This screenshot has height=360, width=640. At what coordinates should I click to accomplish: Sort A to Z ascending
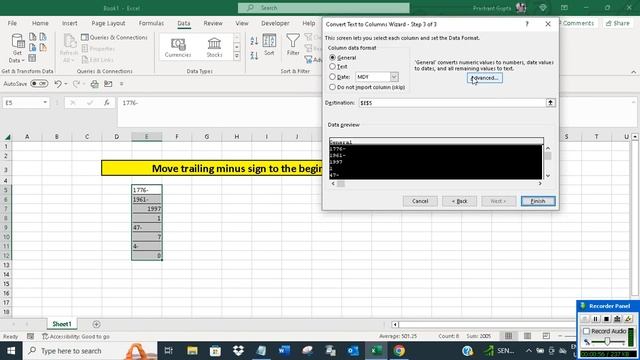click(254, 41)
